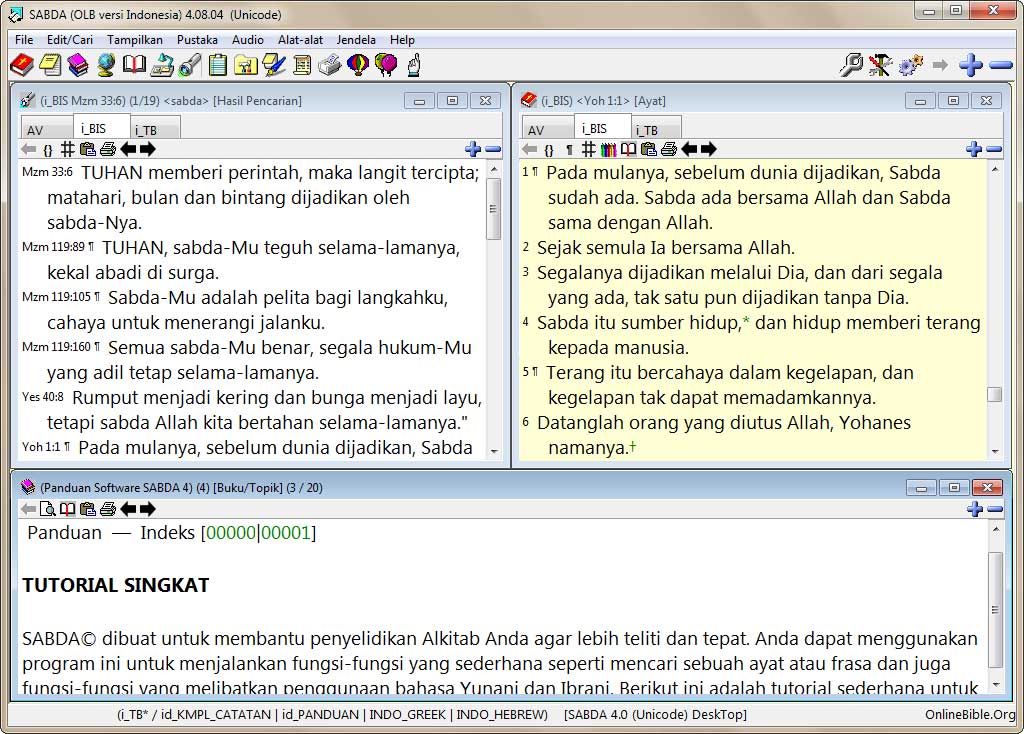Click the hot air balloon toolbar icon

pos(358,66)
